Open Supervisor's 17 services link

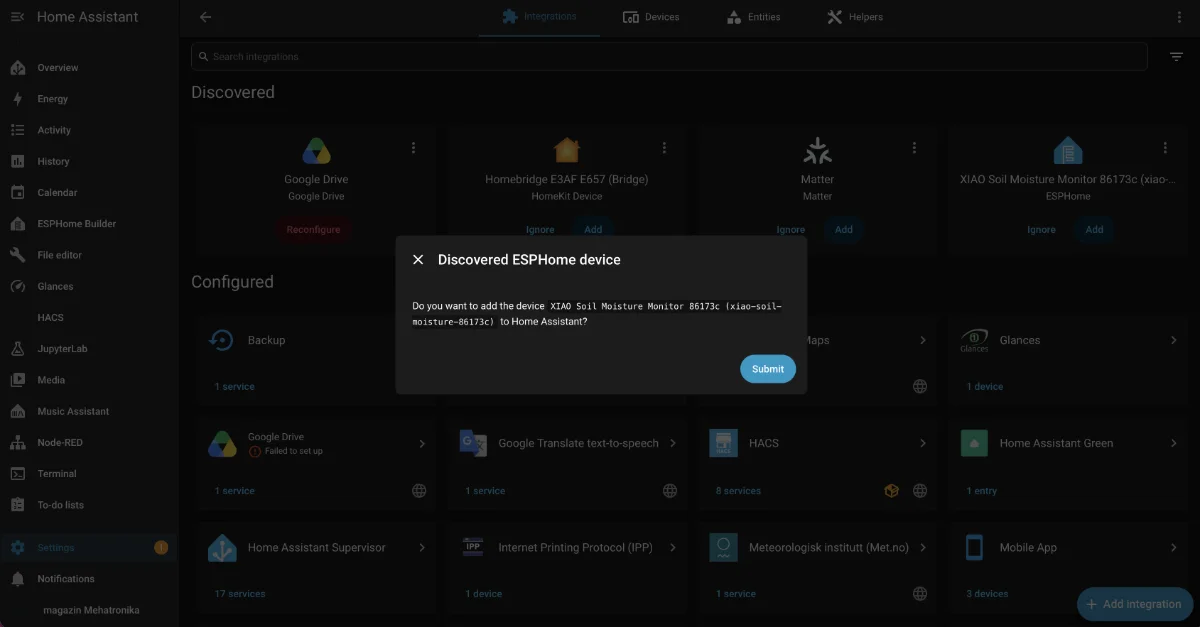(x=240, y=594)
